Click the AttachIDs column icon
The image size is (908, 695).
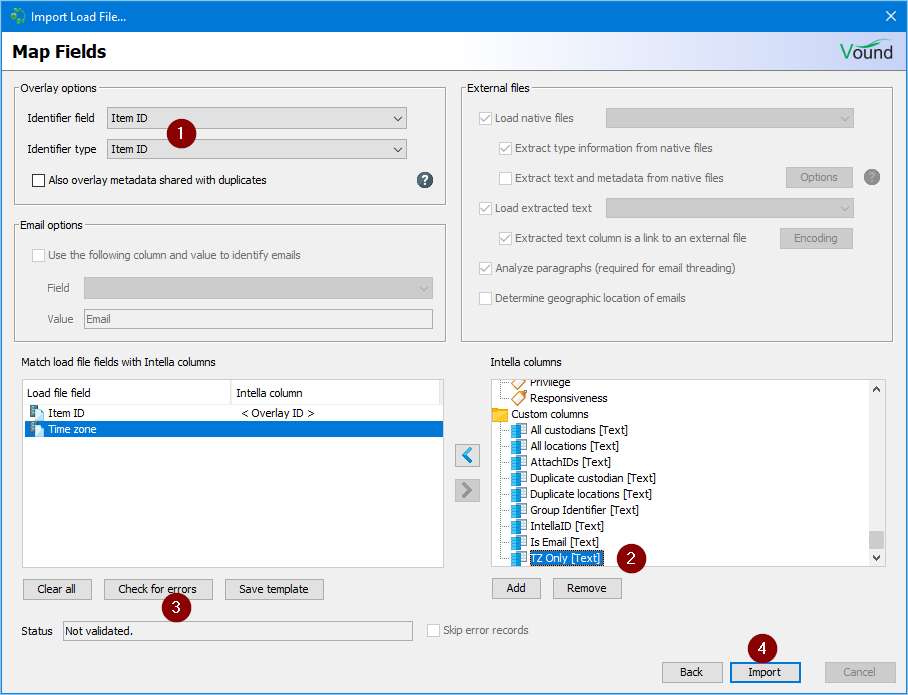click(519, 462)
